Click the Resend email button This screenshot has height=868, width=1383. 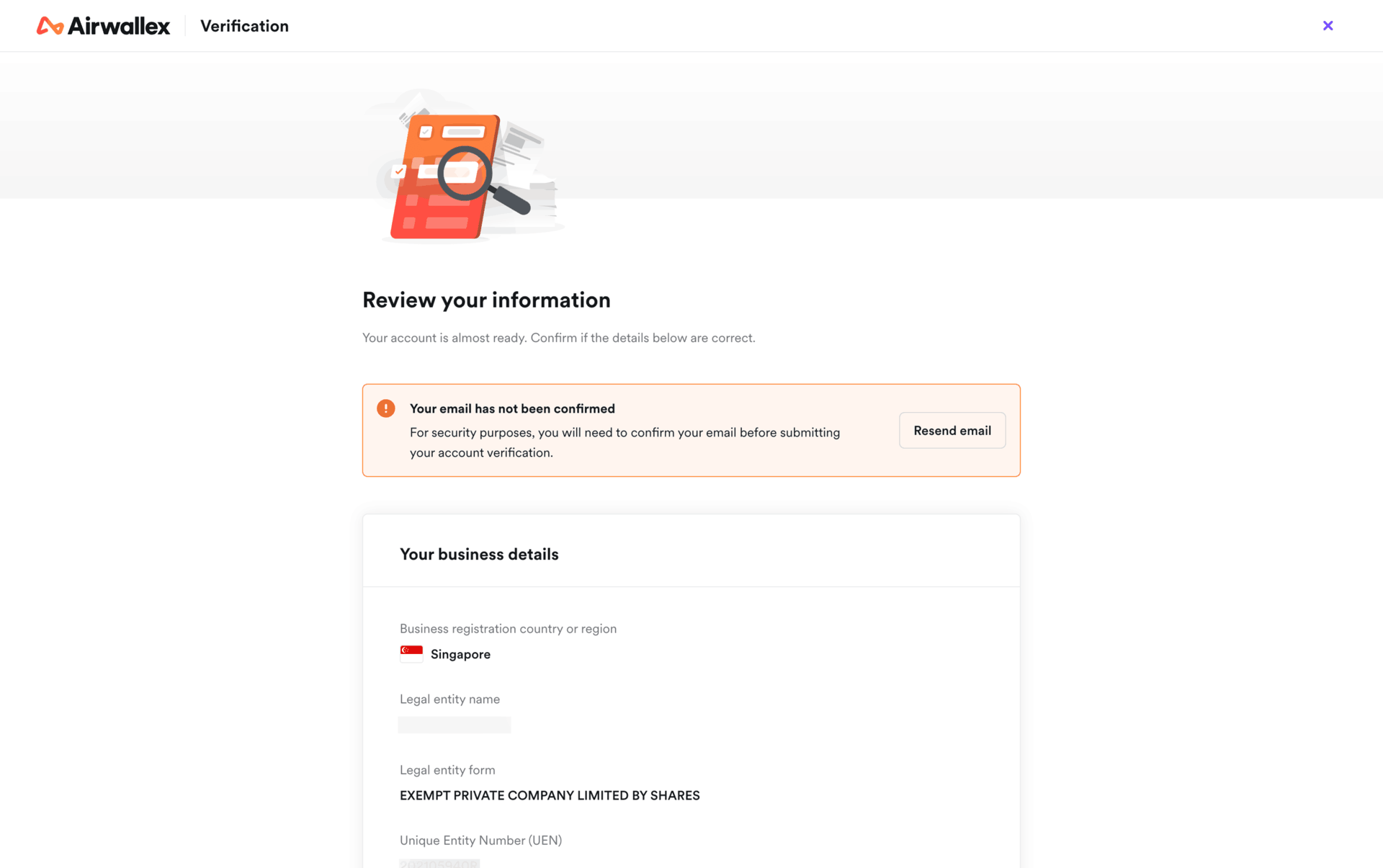point(952,430)
